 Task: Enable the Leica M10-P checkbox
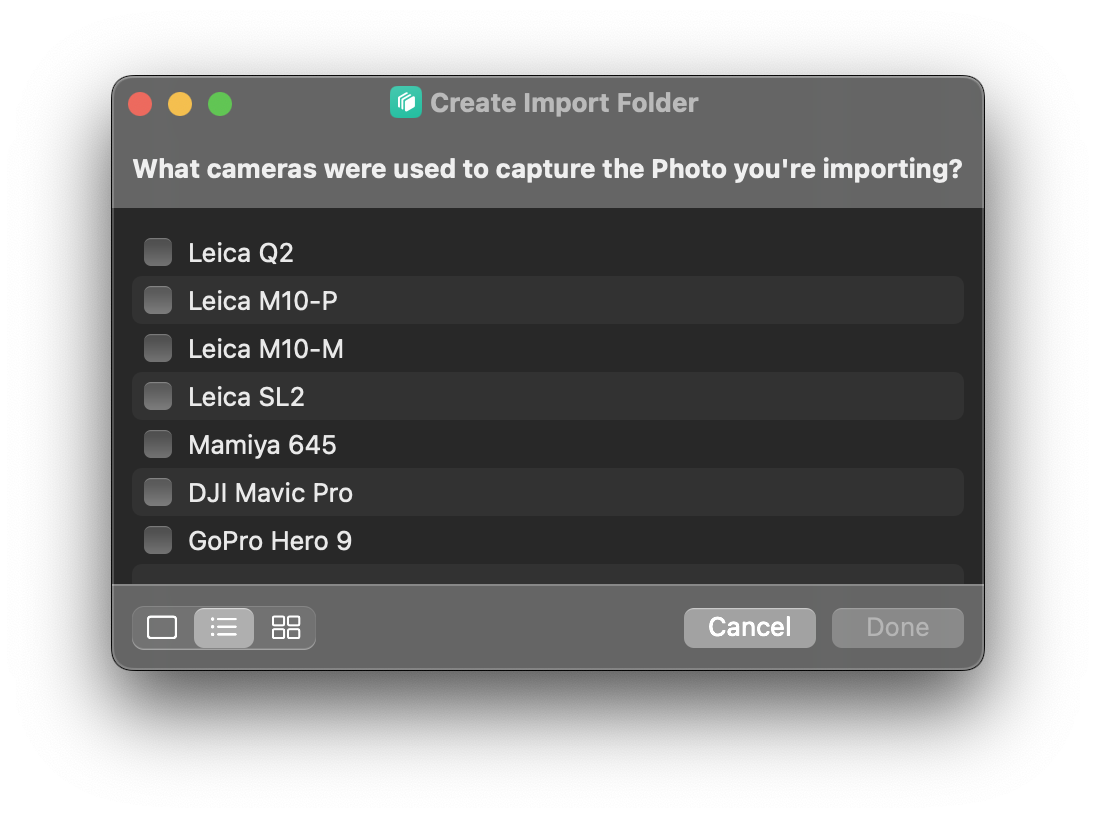click(157, 300)
